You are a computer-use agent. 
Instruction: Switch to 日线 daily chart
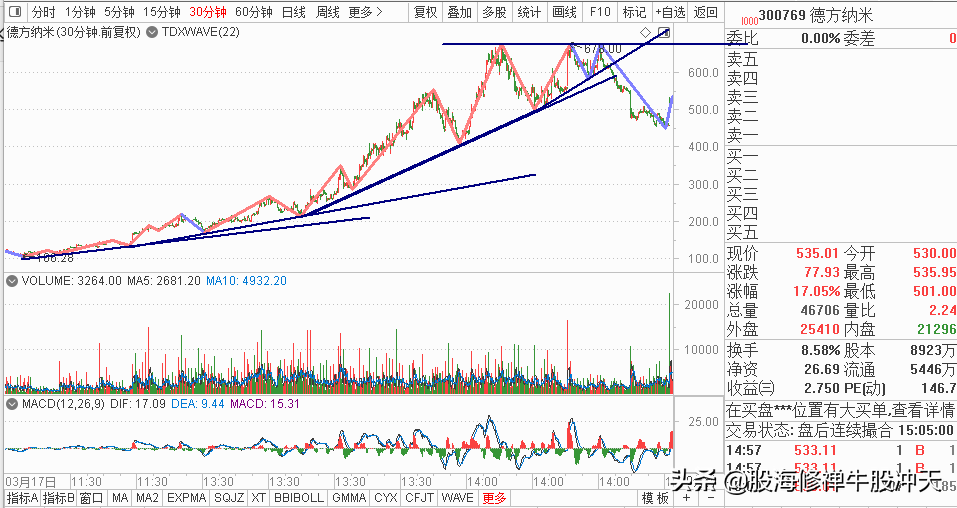pos(294,12)
